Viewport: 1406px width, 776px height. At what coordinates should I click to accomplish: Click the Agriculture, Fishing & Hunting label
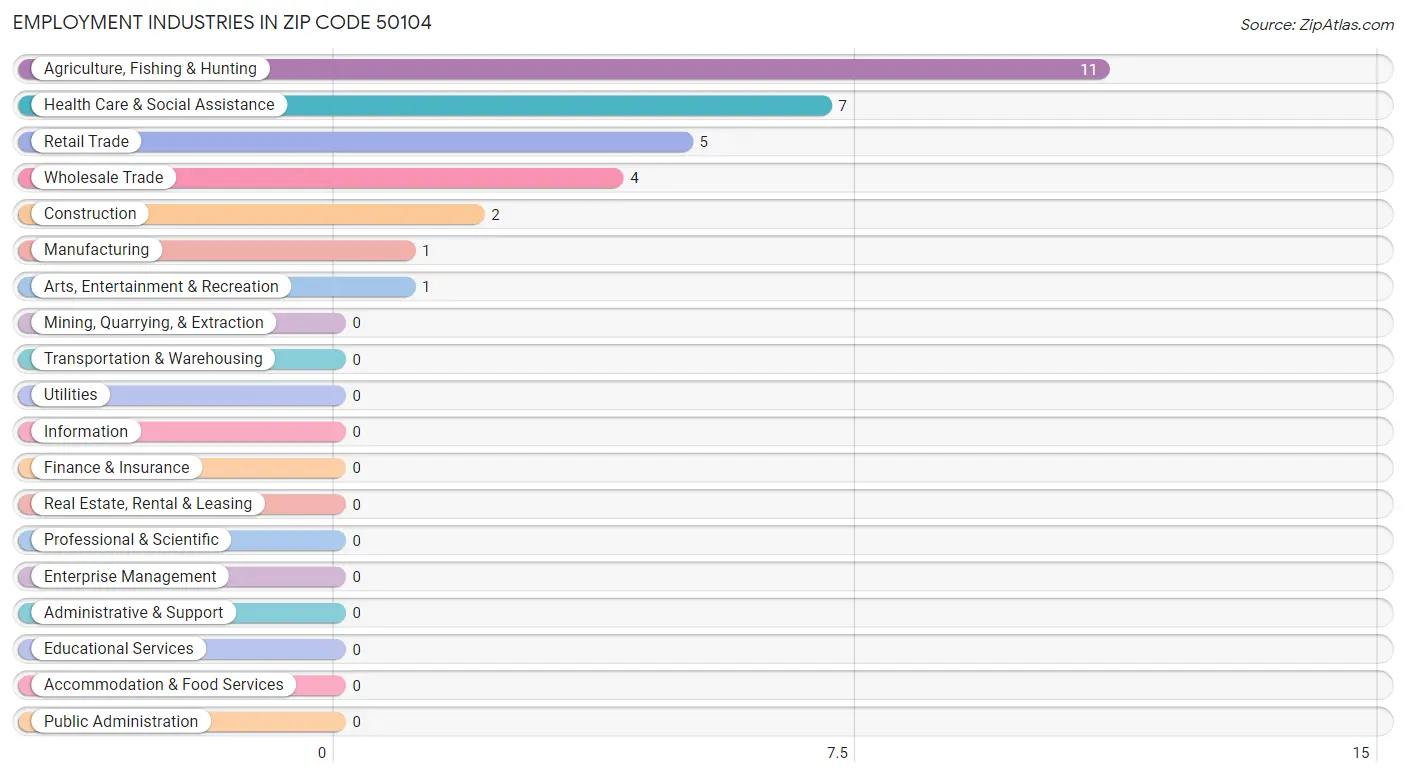pos(150,69)
